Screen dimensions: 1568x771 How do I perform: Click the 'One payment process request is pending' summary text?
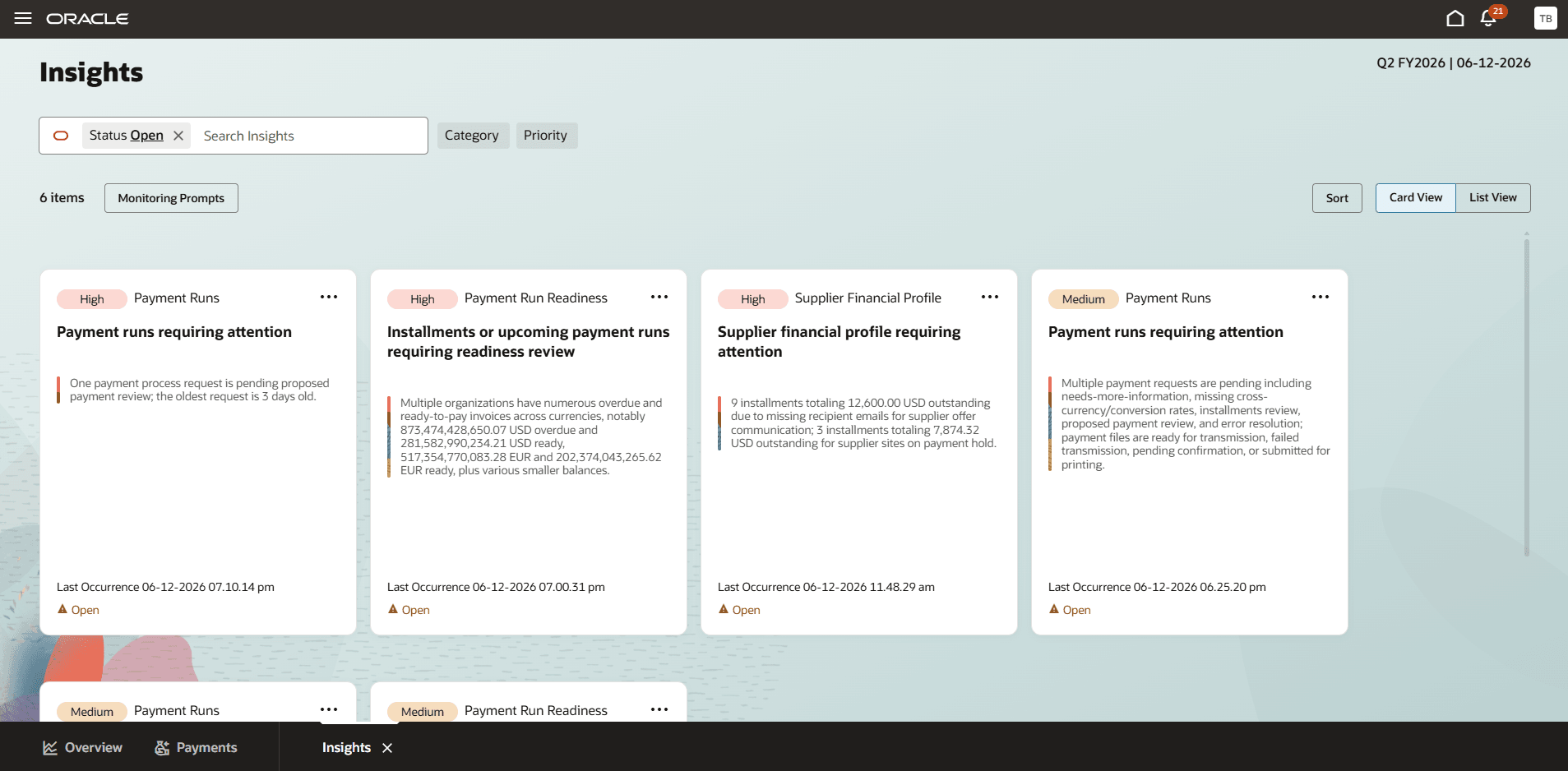coord(199,390)
